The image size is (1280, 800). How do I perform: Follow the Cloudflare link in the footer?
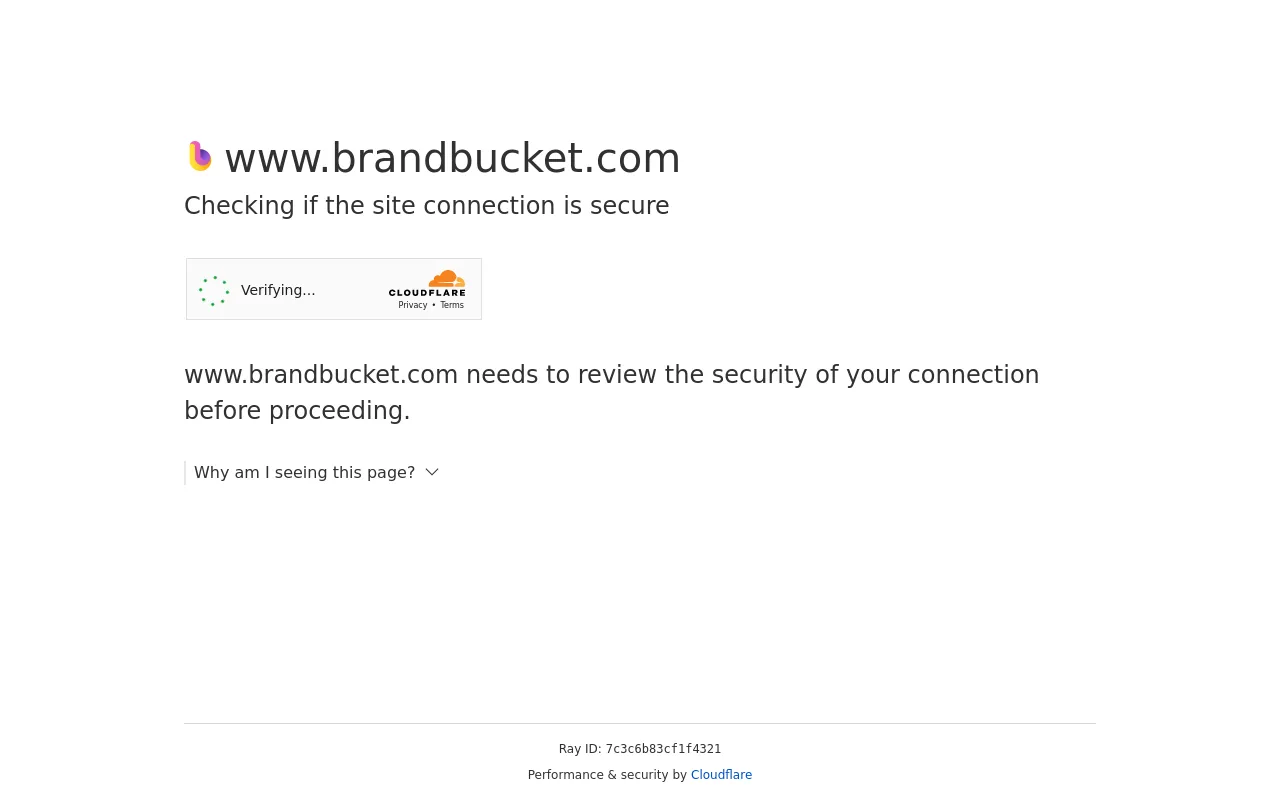point(721,775)
